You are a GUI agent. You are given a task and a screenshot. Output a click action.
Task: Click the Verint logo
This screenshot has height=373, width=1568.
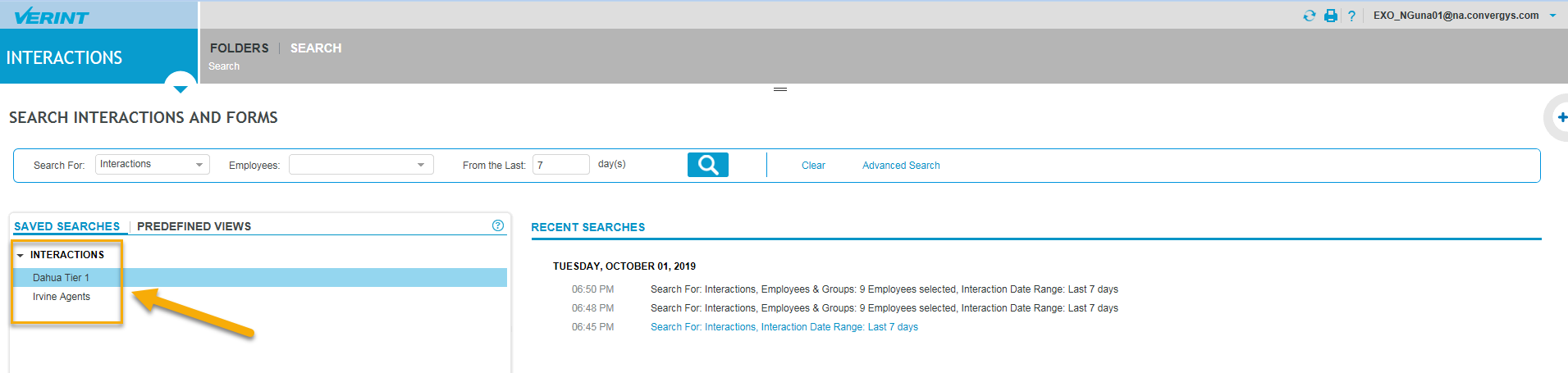52,16
